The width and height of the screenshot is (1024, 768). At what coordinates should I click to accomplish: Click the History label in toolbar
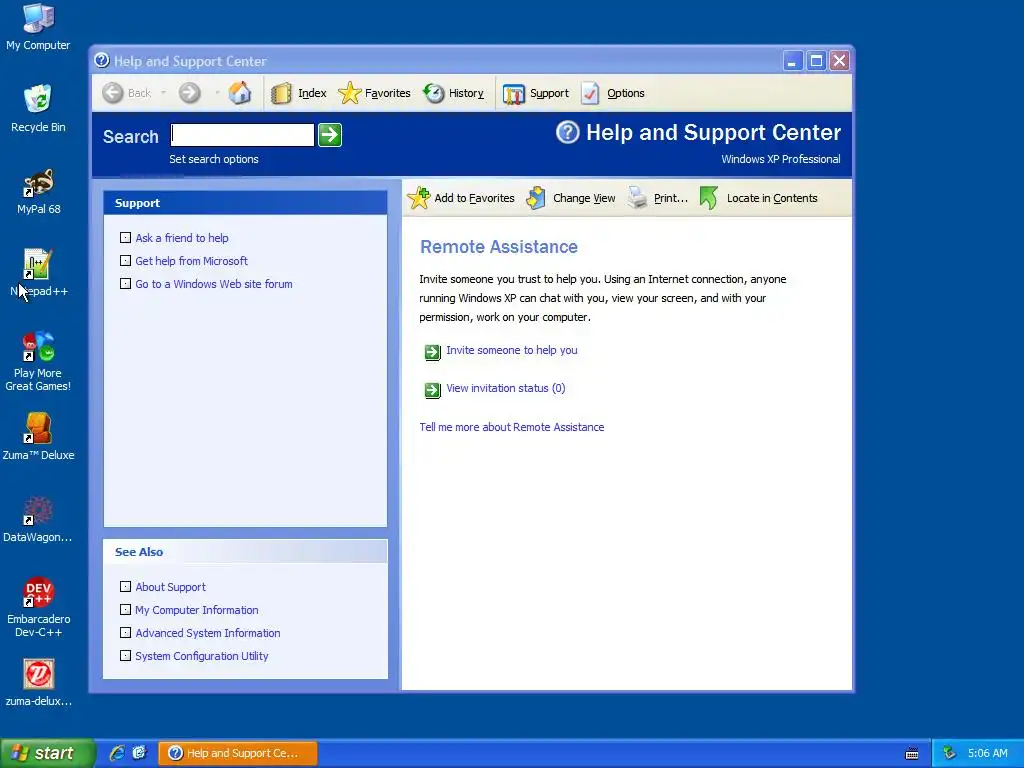click(466, 93)
